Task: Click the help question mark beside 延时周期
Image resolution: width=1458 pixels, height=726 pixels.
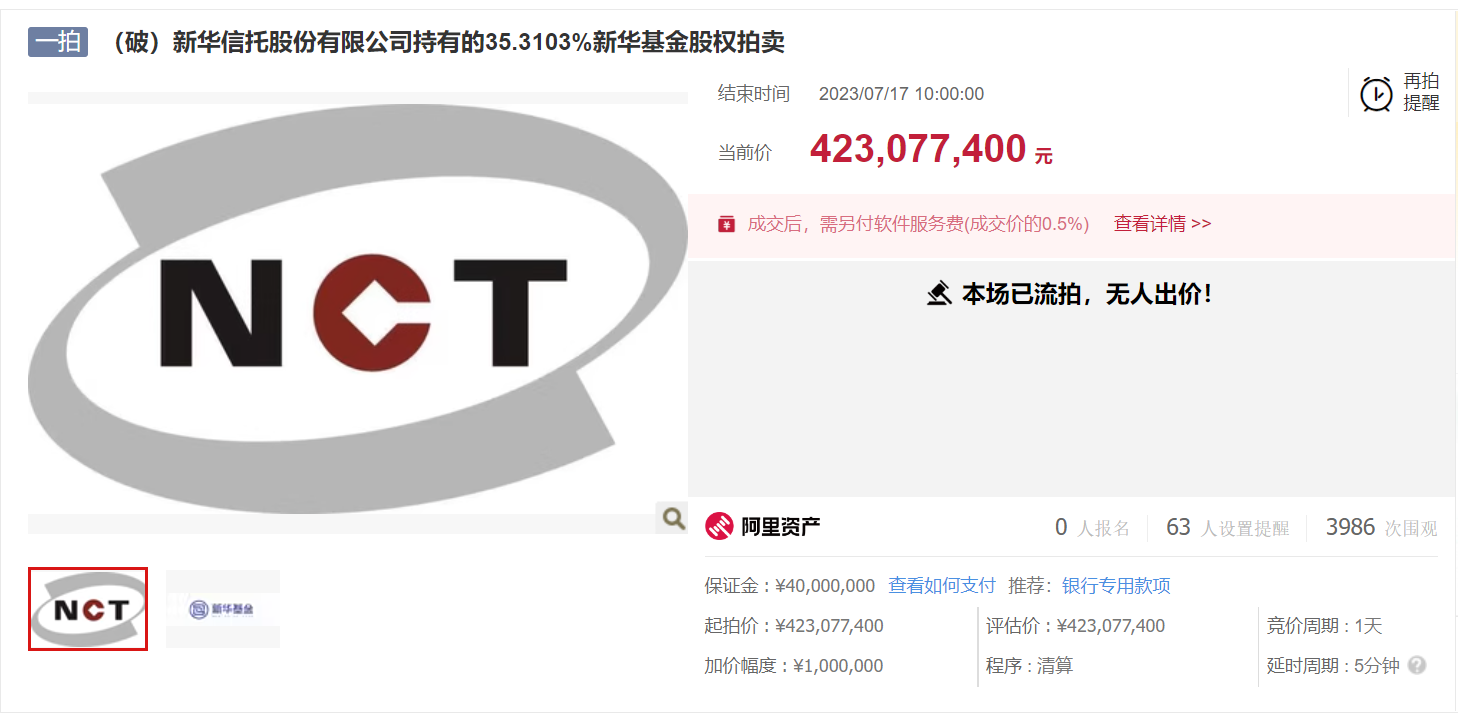Action: 1416,665
